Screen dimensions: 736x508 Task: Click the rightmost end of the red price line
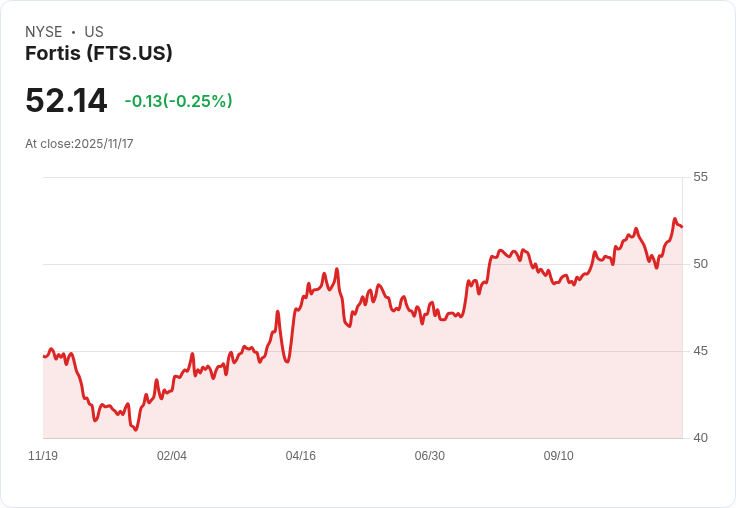tap(682, 226)
